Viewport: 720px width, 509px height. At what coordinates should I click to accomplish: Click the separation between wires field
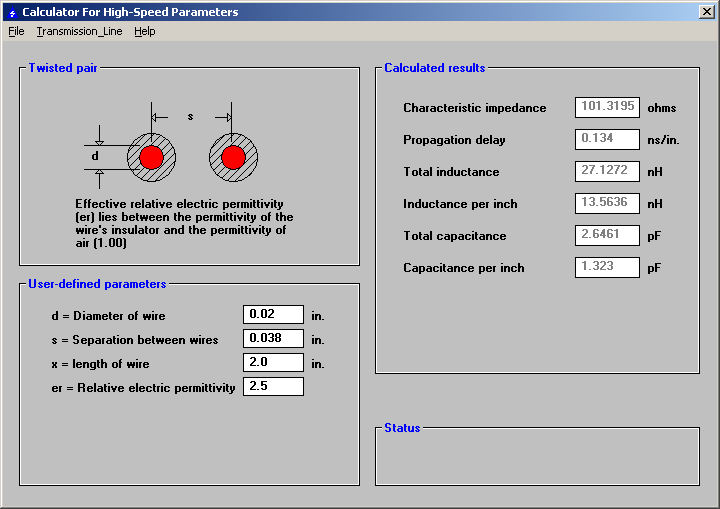pyautogui.click(x=273, y=339)
